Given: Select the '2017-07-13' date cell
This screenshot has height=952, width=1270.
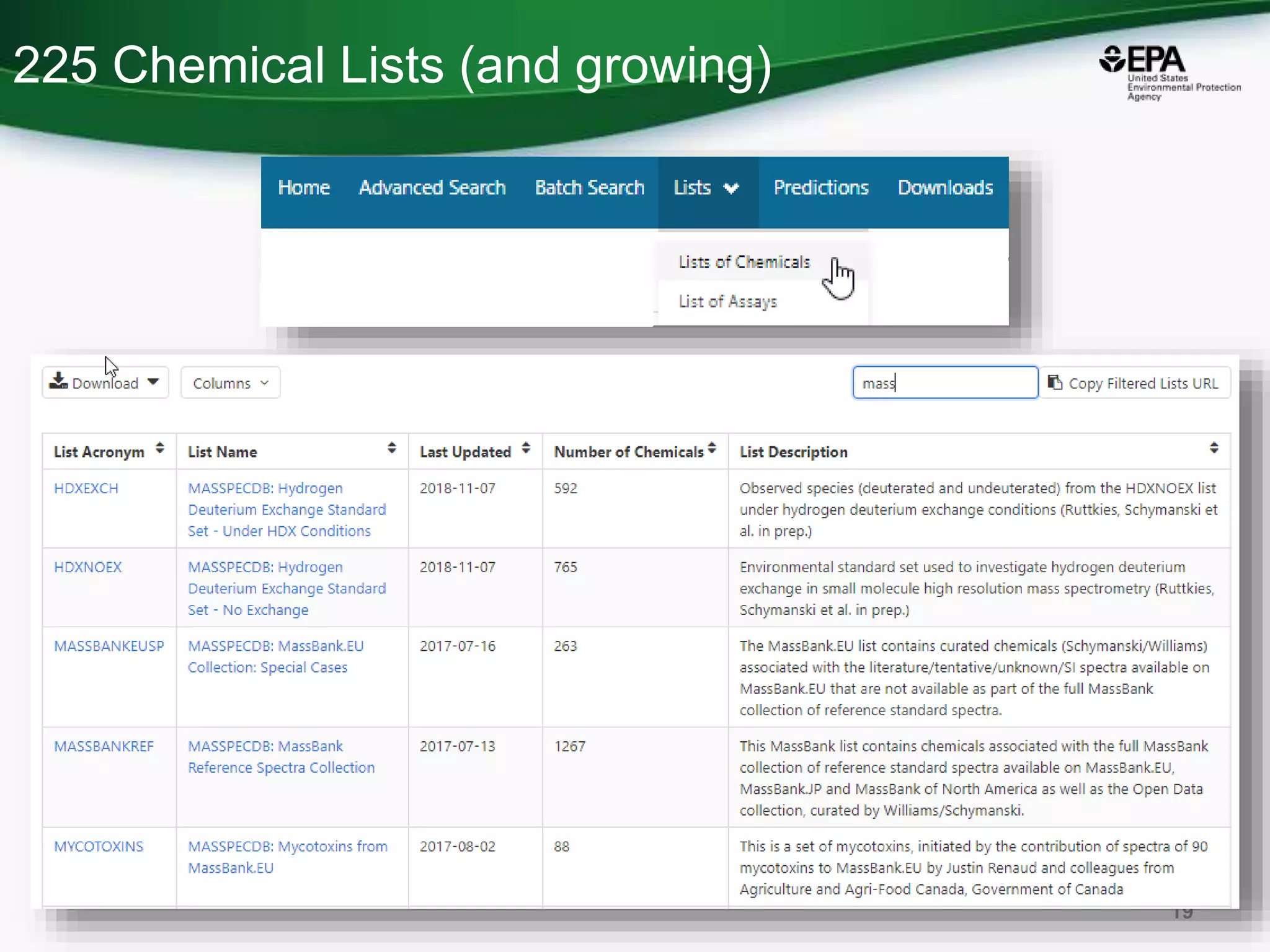Looking at the screenshot, I should point(458,746).
